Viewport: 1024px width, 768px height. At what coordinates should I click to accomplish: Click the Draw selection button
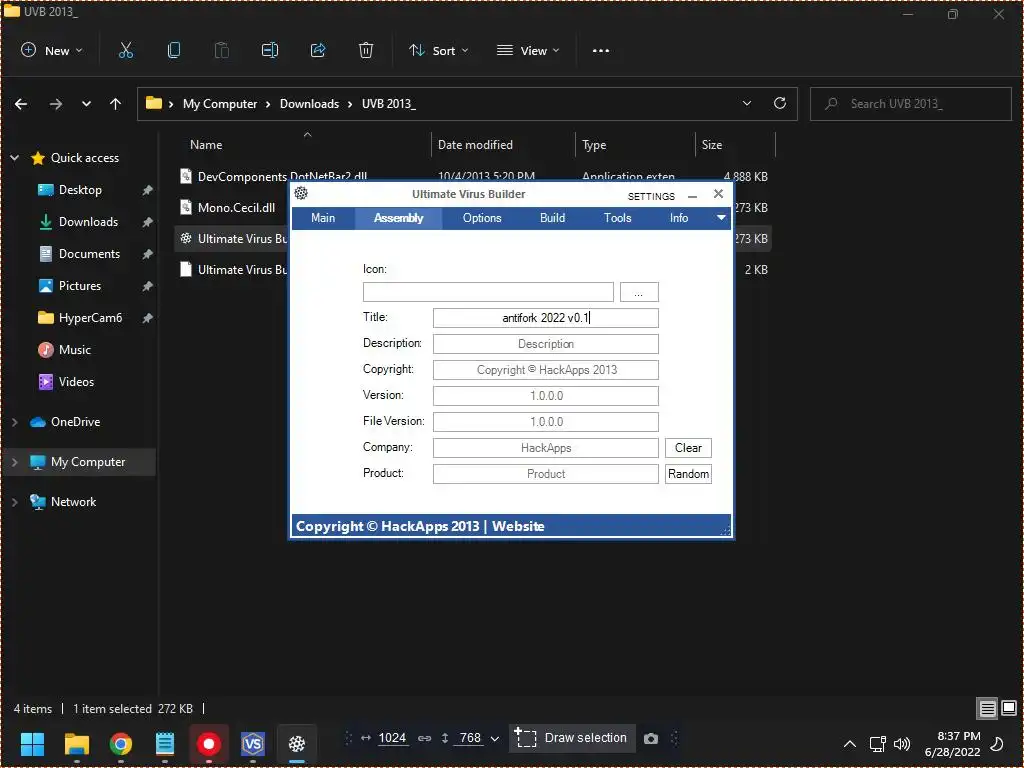tap(572, 738)
